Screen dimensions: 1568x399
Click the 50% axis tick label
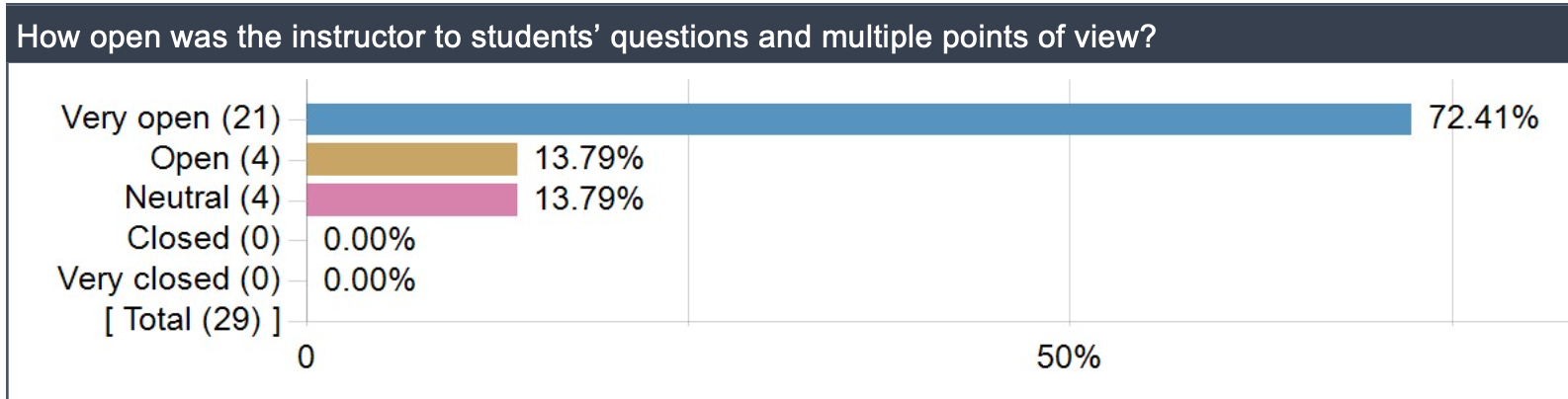pos(1069,358)
